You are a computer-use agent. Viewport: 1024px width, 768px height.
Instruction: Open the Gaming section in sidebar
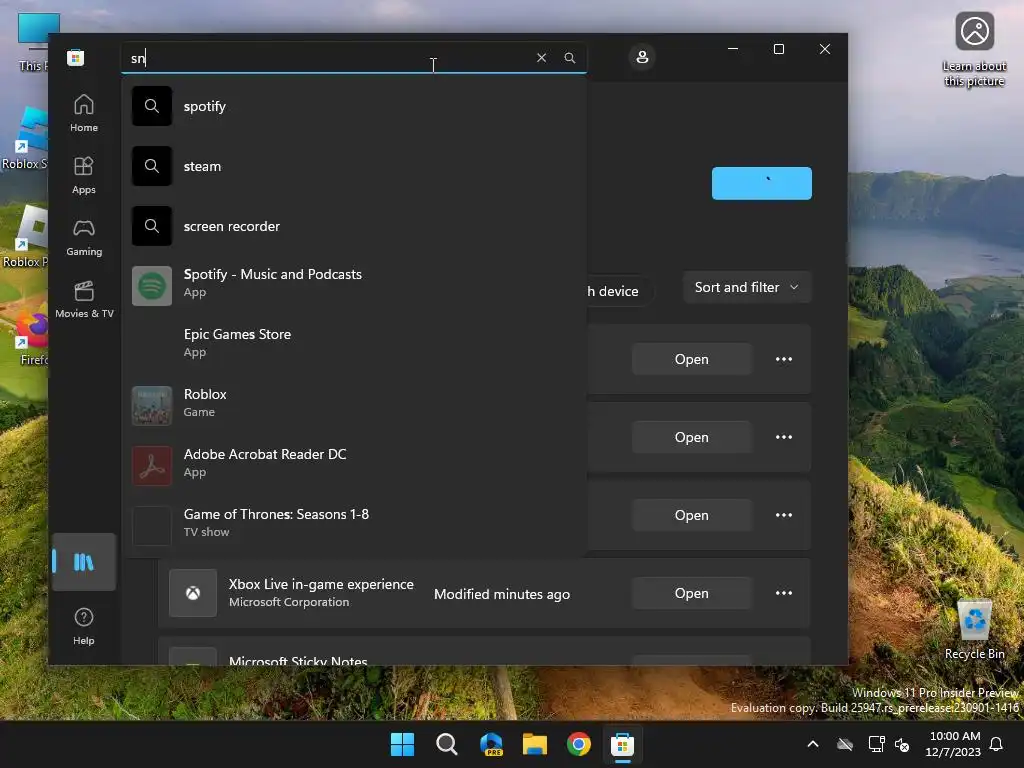pyautogui.click(x=84, y=237)
